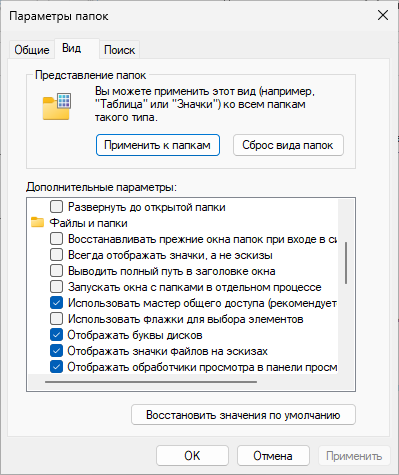Toggle Всегда отображать значки, а не эскизы
Image resolution: width=399 pixels, height=475 pixels.
[x=56, y=255]
